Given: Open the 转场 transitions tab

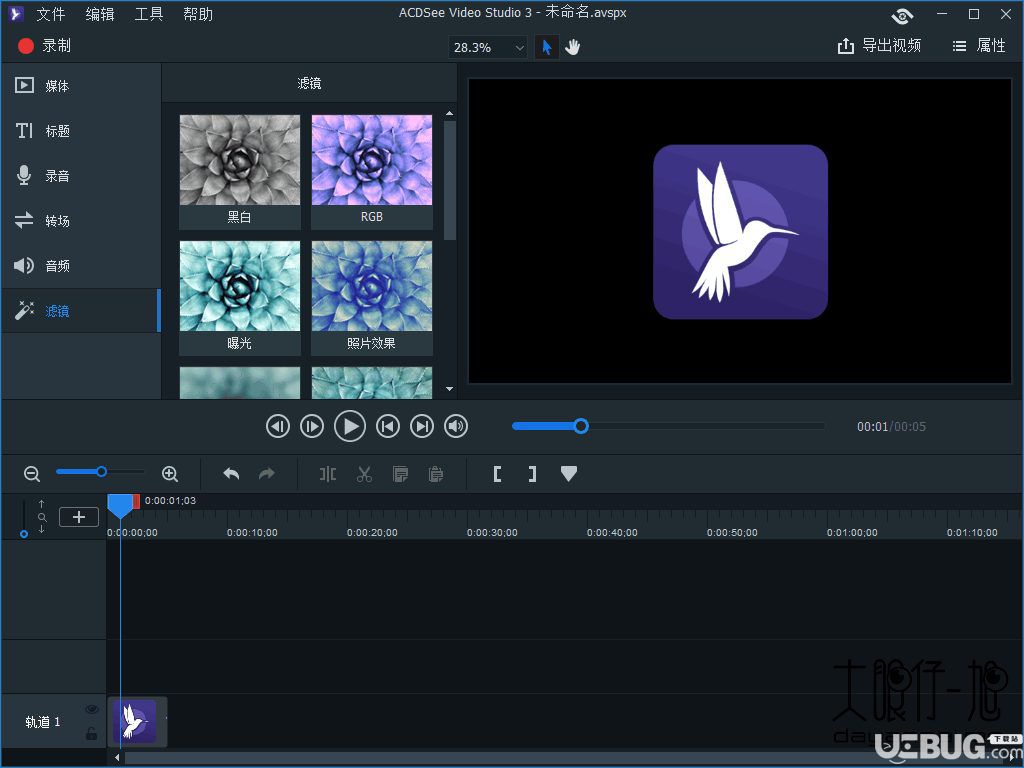Looking at the screenshot, I should click(81, 221).
